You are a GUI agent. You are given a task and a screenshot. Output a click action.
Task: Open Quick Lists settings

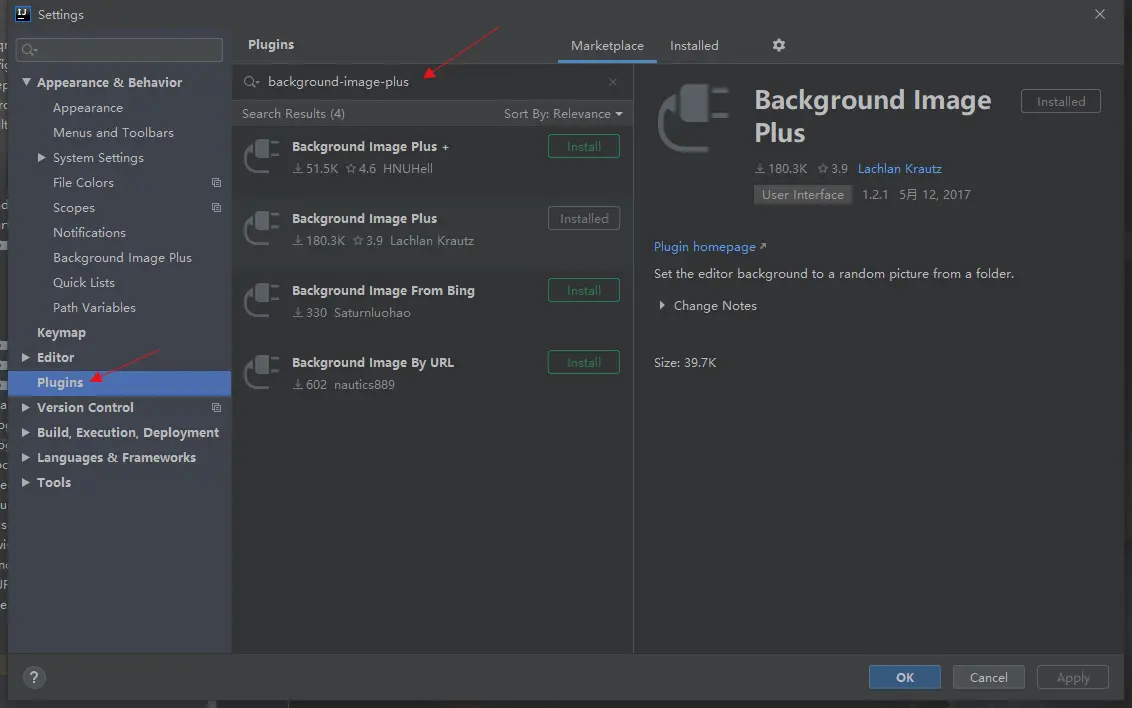click(84, 283)
